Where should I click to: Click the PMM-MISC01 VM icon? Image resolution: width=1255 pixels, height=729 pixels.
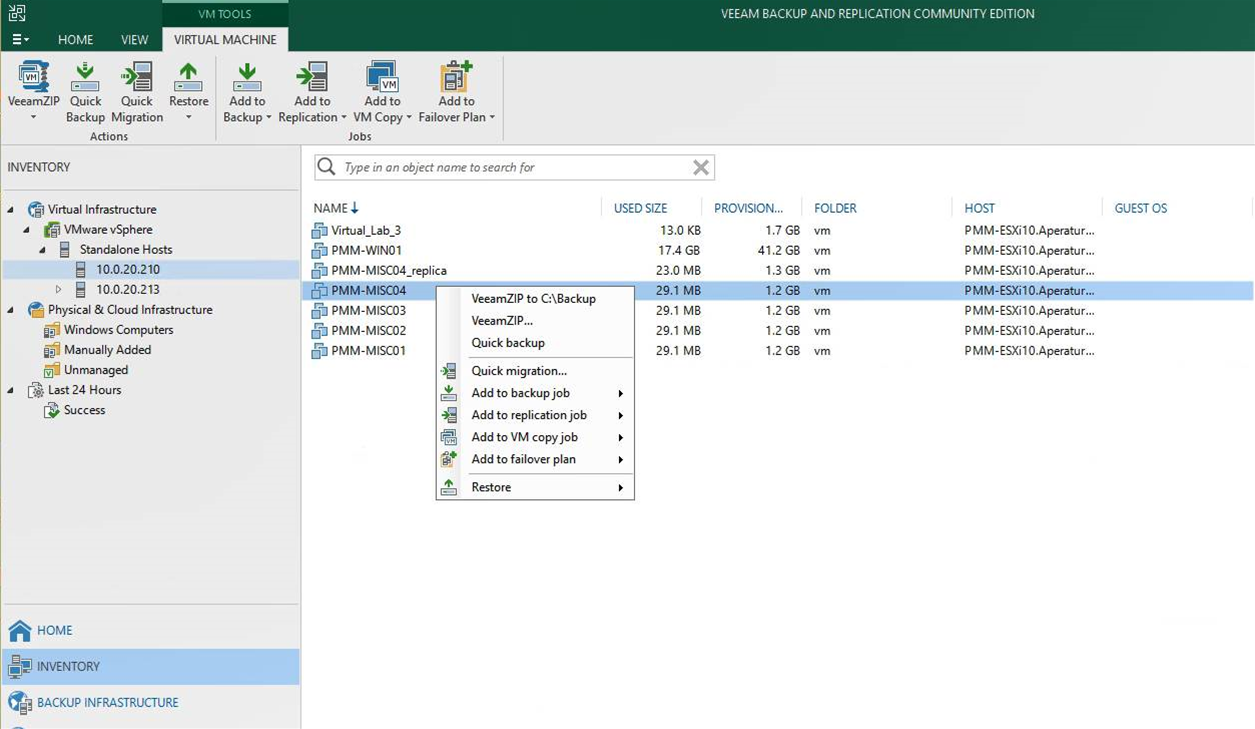319,350
